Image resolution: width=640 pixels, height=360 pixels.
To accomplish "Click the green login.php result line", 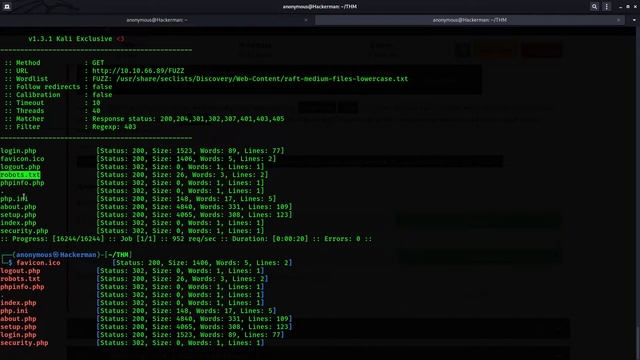I will [142, 151].
